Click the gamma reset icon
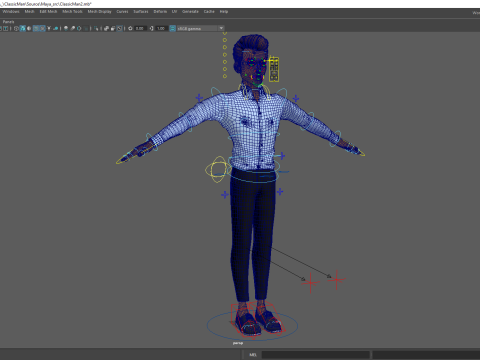 point(151,28)
